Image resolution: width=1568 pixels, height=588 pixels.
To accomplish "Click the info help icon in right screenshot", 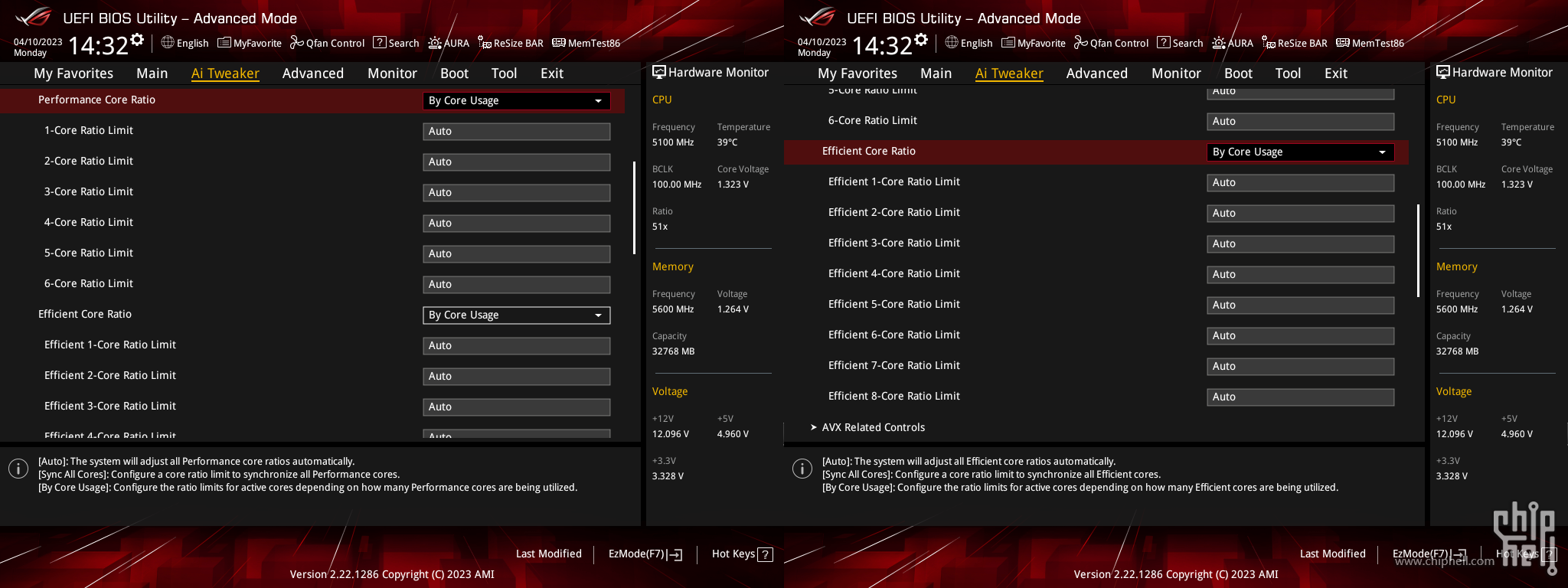I will 802,469.
